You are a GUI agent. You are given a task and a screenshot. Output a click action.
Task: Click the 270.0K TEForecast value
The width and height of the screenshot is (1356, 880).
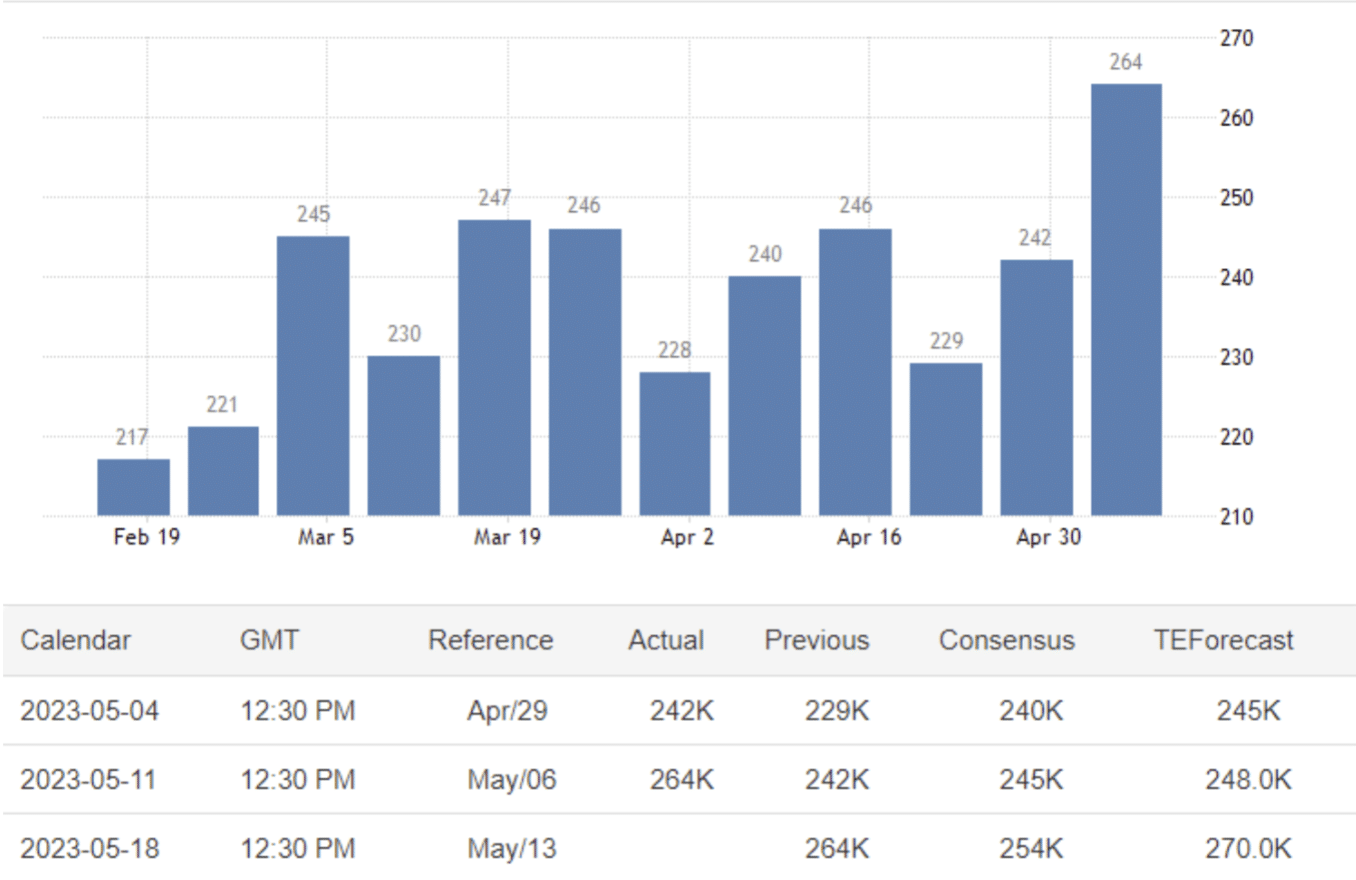tap(1248, 849)
